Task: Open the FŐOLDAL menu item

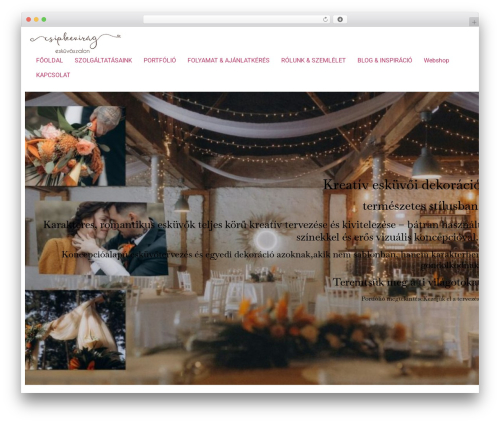Action: click(x=49, y=60)
